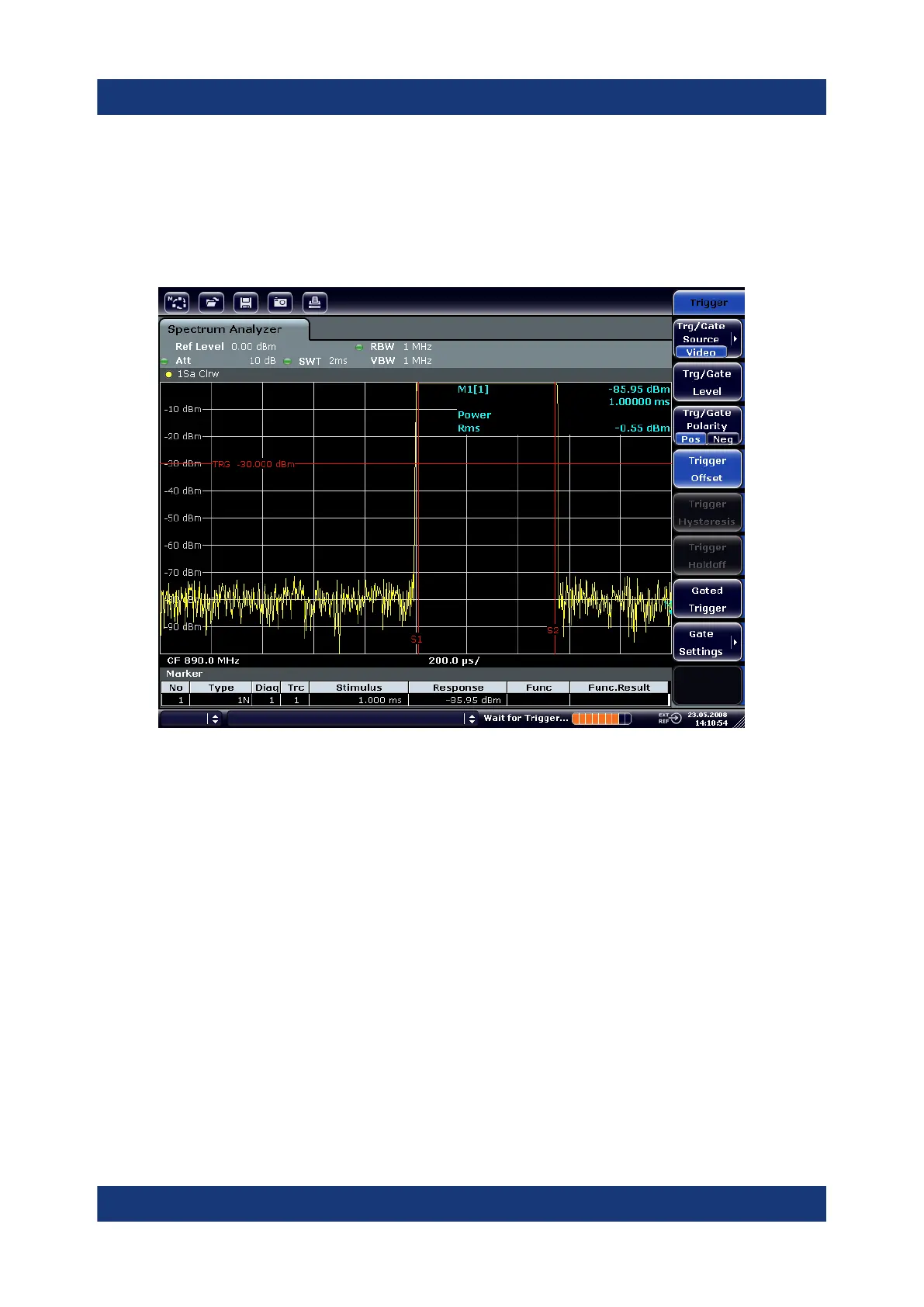The image size is (924, 1307).
Task: Click the M1[1] marker label
Action: 473,390
